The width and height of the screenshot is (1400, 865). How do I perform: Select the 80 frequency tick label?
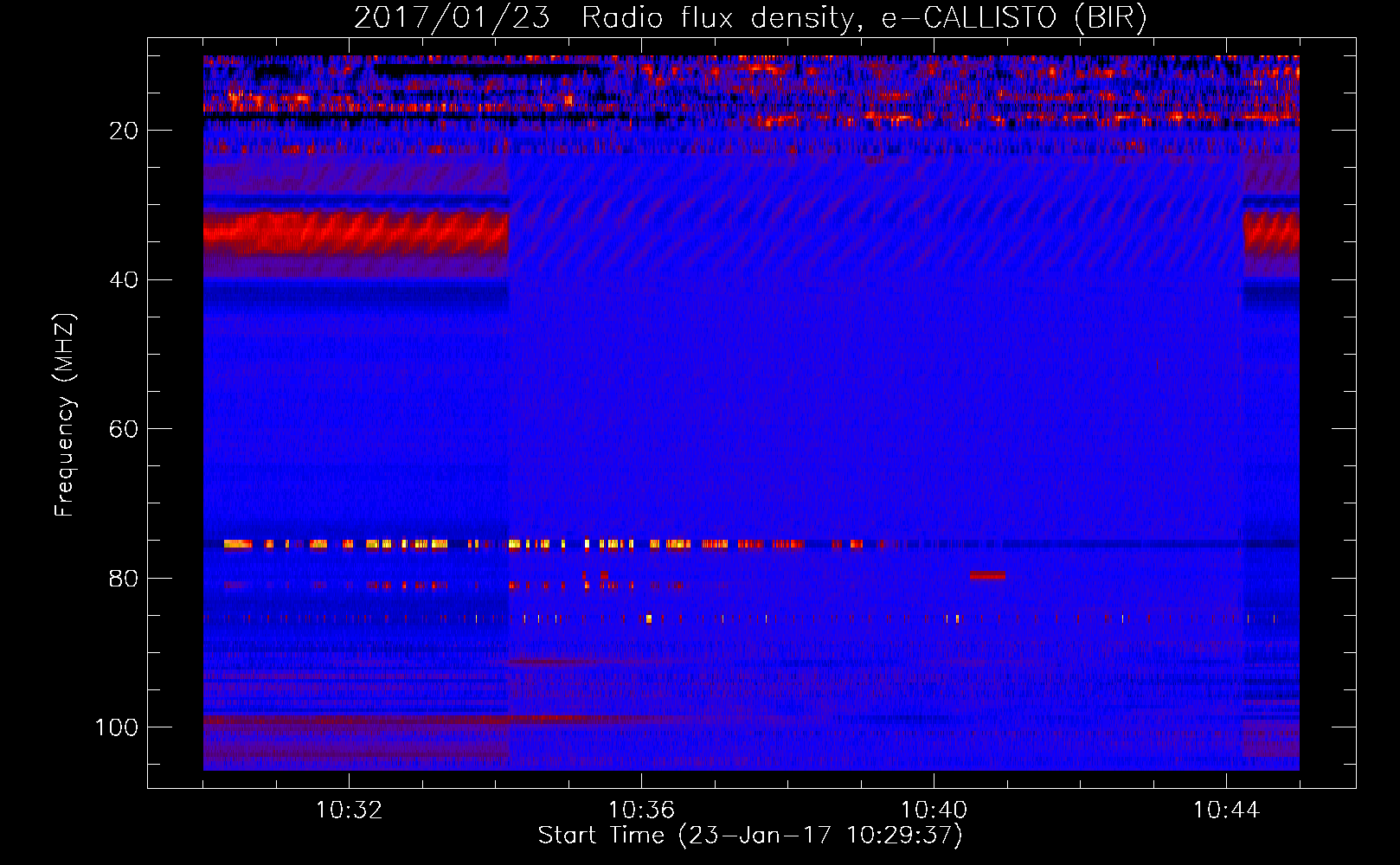click(x=124, y=578)
